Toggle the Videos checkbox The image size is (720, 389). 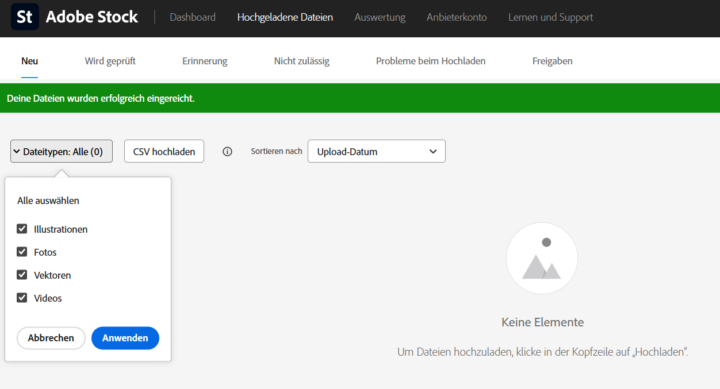click(x=22, y=298)
